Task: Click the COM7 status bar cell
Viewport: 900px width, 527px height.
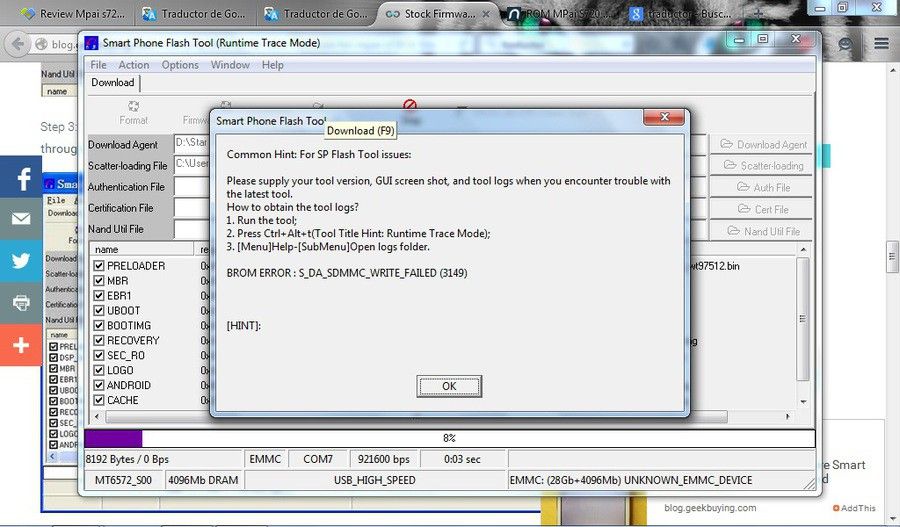Action: tap(318, 459)
